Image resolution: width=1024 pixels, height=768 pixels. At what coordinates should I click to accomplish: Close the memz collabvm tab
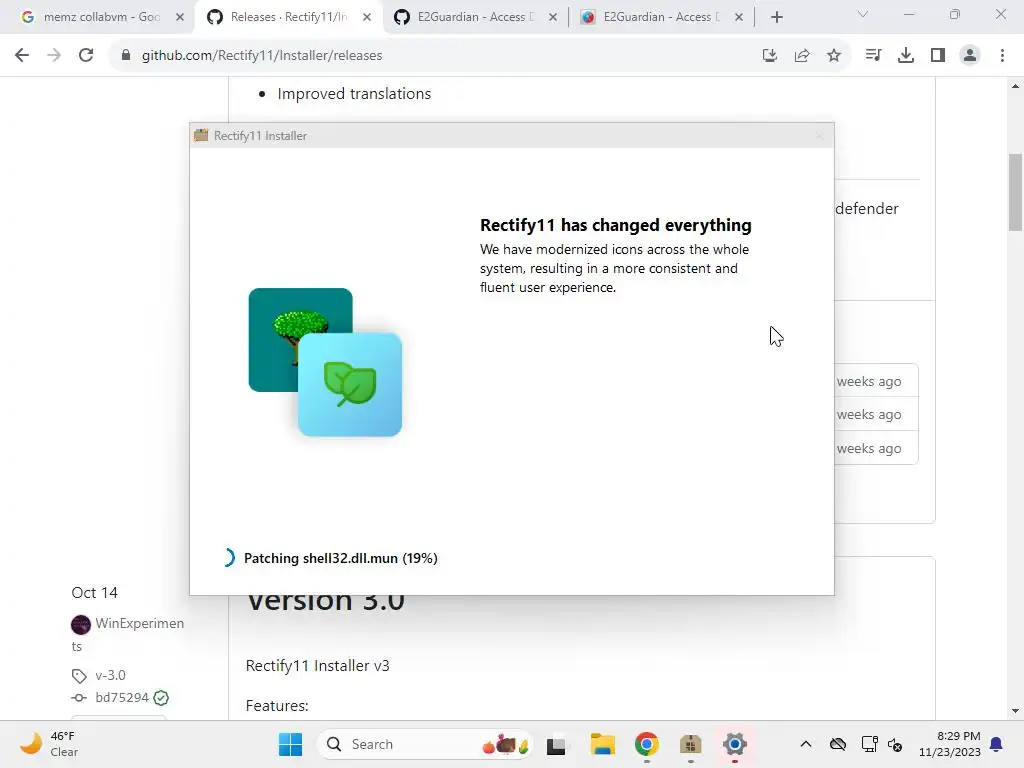[x=180, y=18]
